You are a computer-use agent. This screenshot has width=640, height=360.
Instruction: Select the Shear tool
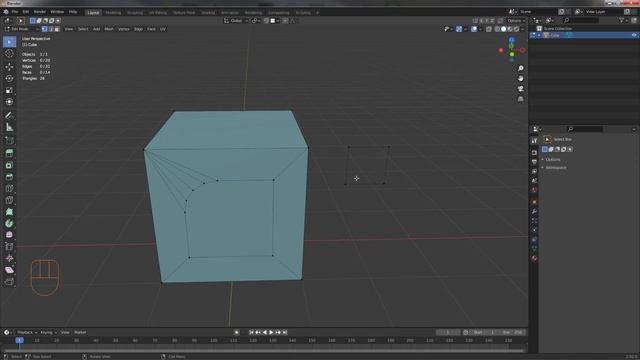(x=9, y=270)
